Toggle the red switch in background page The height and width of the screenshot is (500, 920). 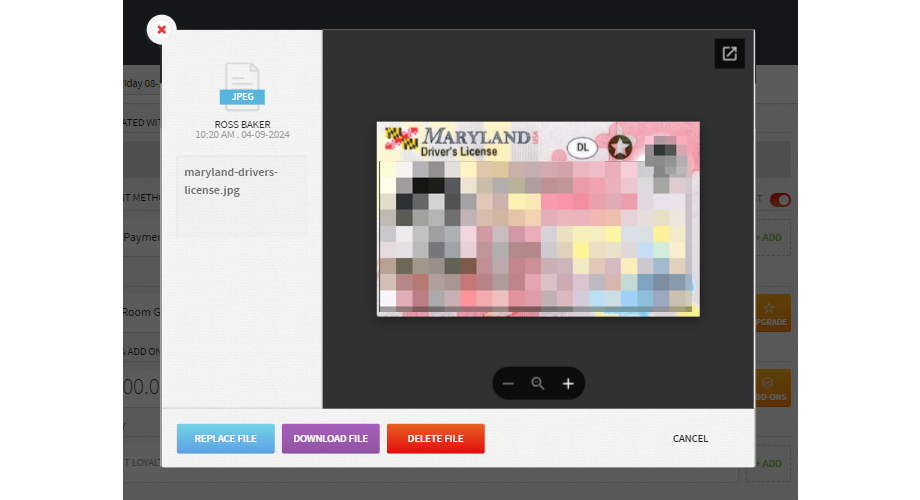pyautogui.click(x=780, y=200)
